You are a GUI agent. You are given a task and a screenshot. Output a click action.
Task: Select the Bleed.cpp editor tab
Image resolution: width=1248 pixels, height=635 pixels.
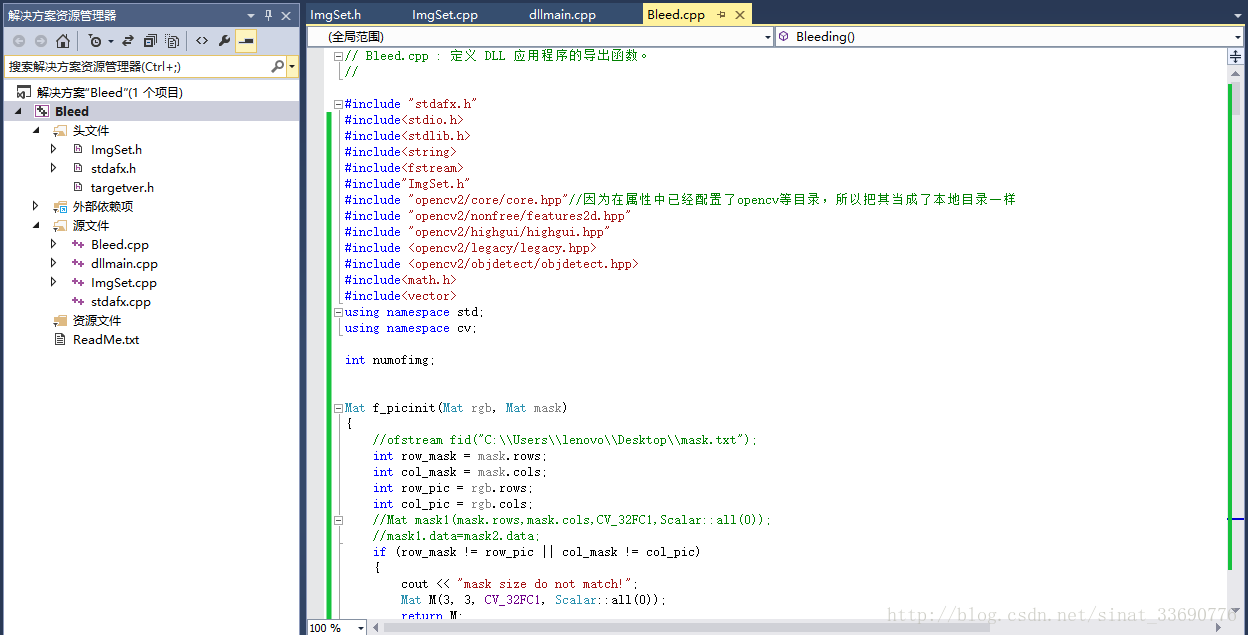coord(676,14)
